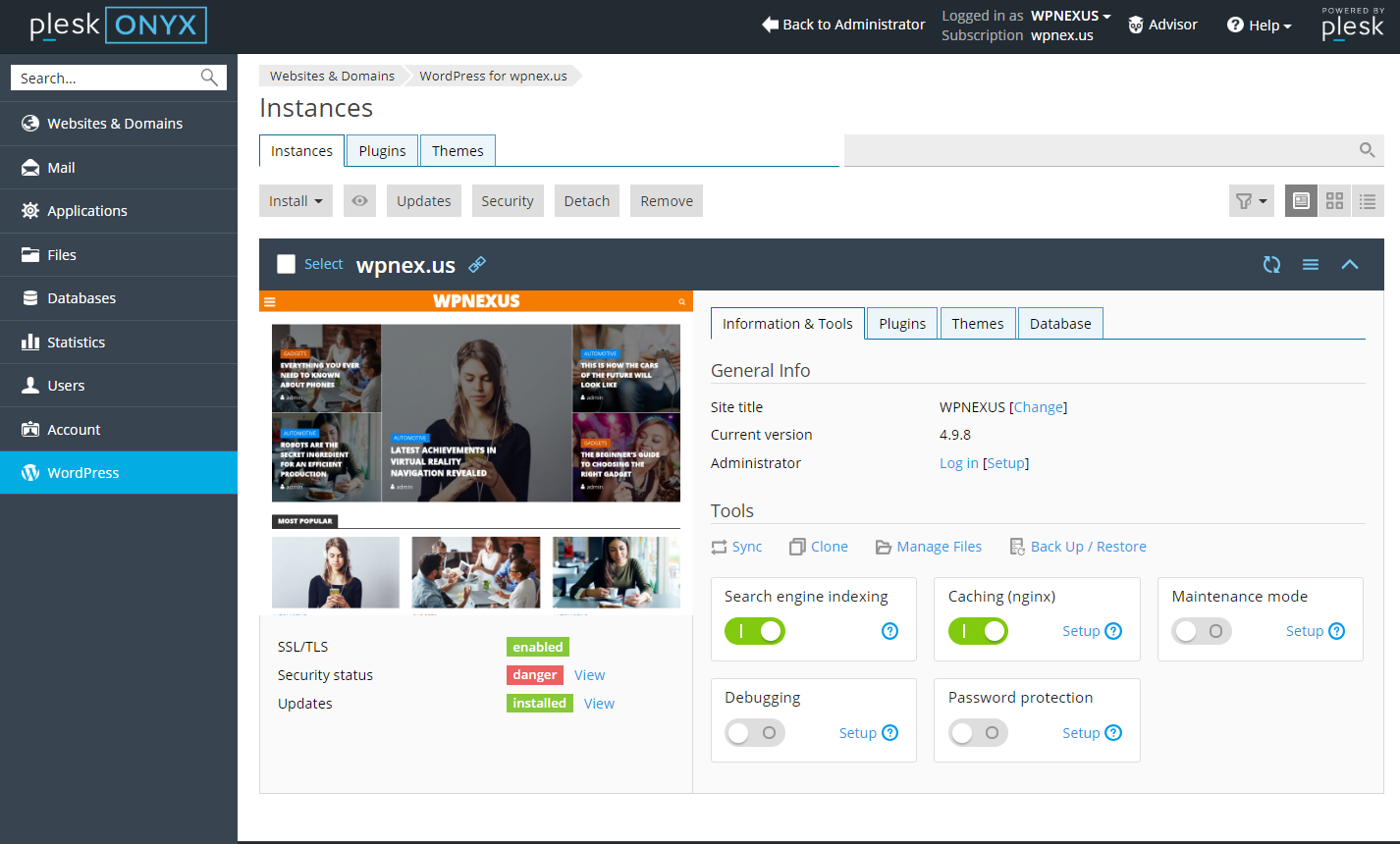
Task: Click the Security toolbar button
Action: click(x=508, y=200)
